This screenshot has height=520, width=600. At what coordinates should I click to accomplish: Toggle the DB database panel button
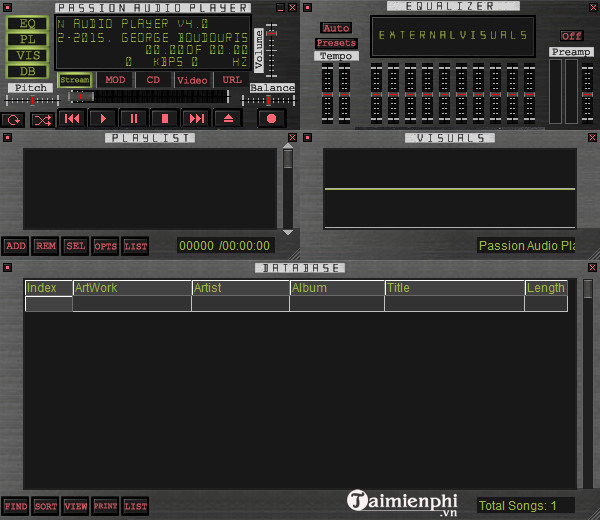(28, 72)
